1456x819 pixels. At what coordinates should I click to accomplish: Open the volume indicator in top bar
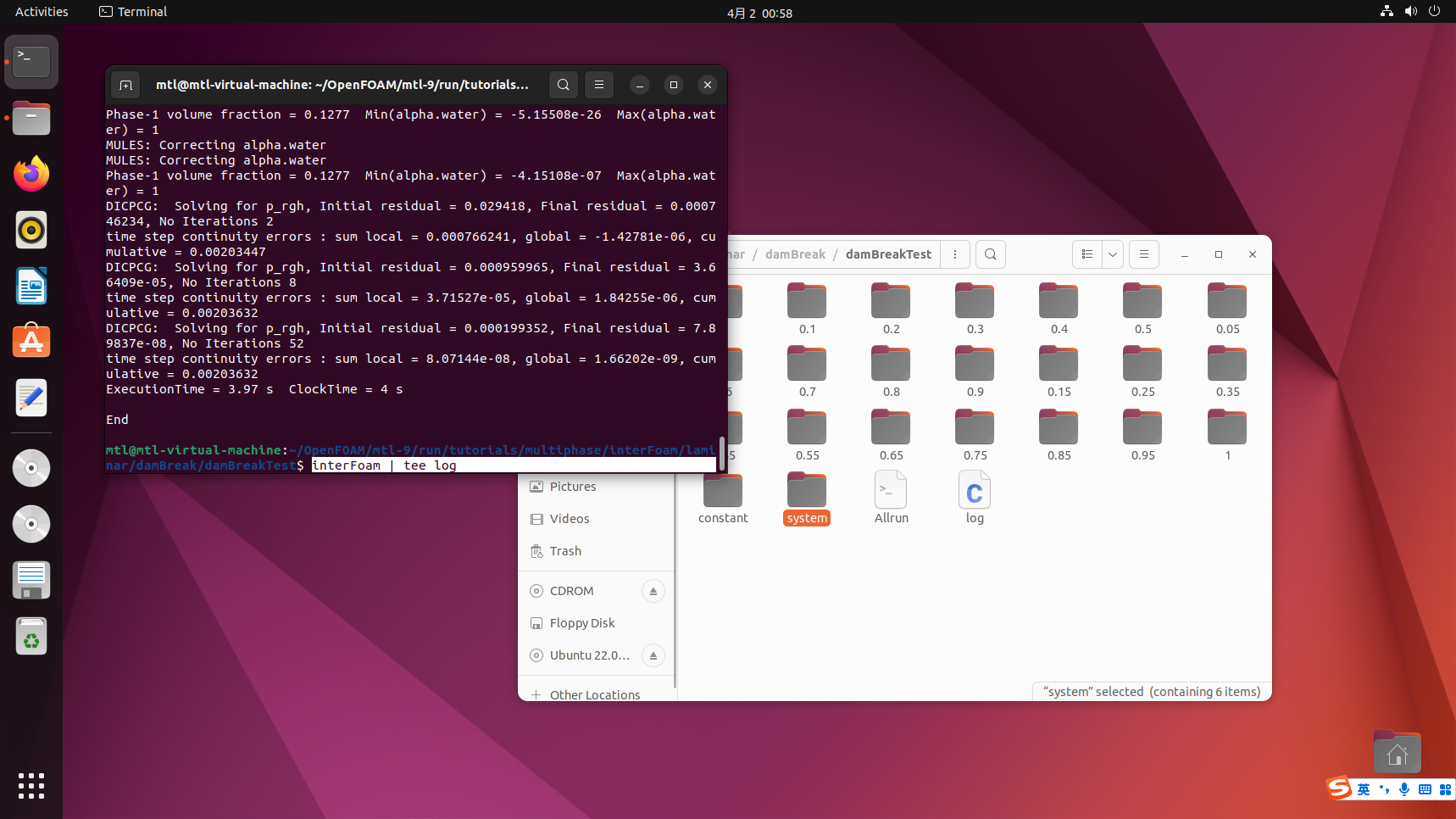pos(1410,11)
